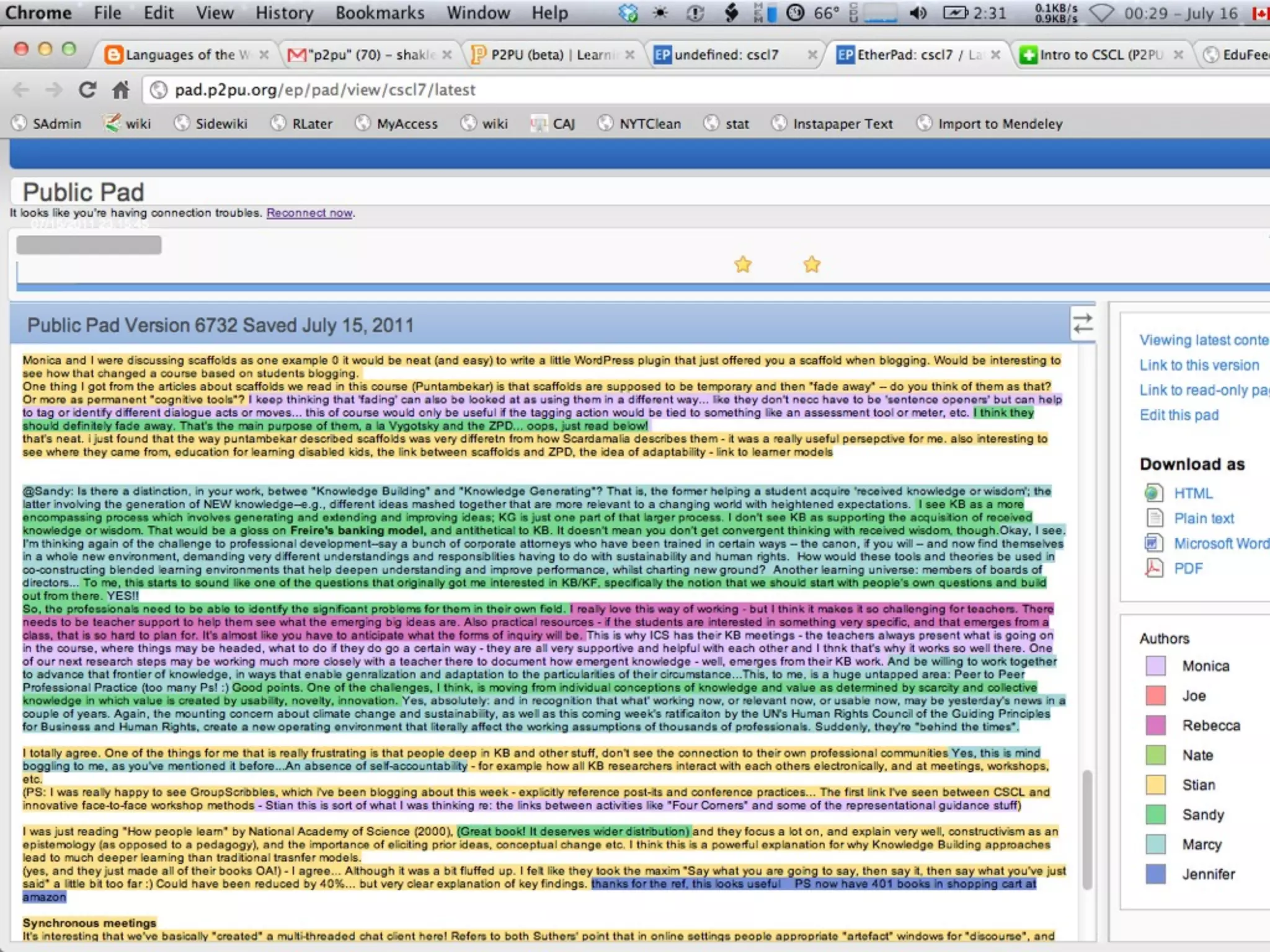Click the Plain text file icon
1270x952 pixels.
[1153, 518]
